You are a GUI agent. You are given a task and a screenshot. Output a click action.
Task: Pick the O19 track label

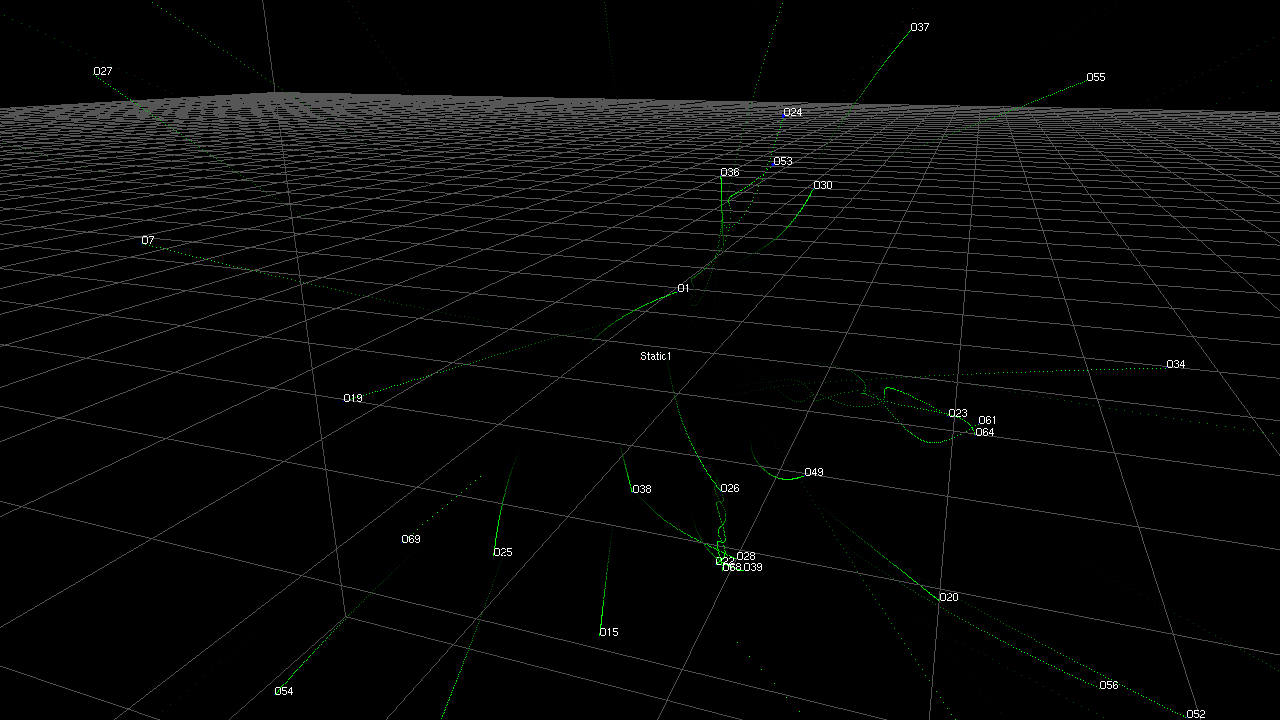tap(353, 399)
